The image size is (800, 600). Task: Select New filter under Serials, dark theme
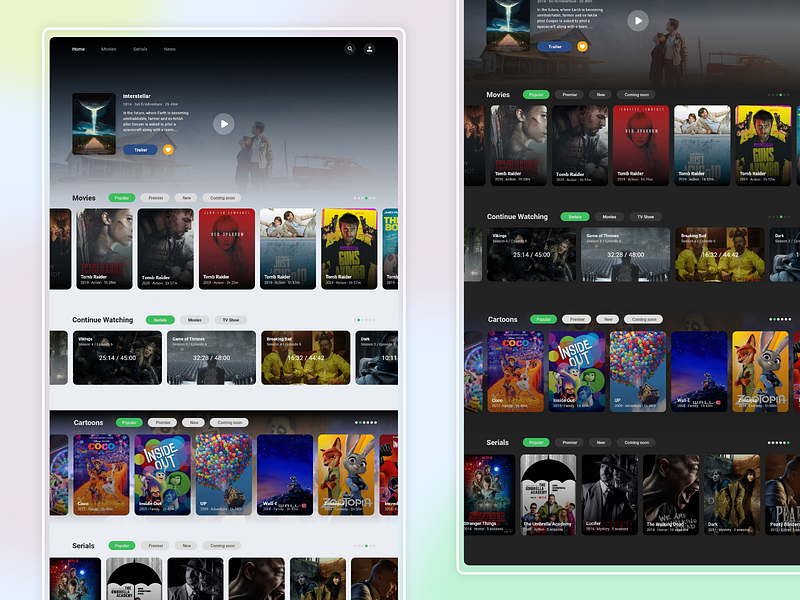(x=601, y=442)
